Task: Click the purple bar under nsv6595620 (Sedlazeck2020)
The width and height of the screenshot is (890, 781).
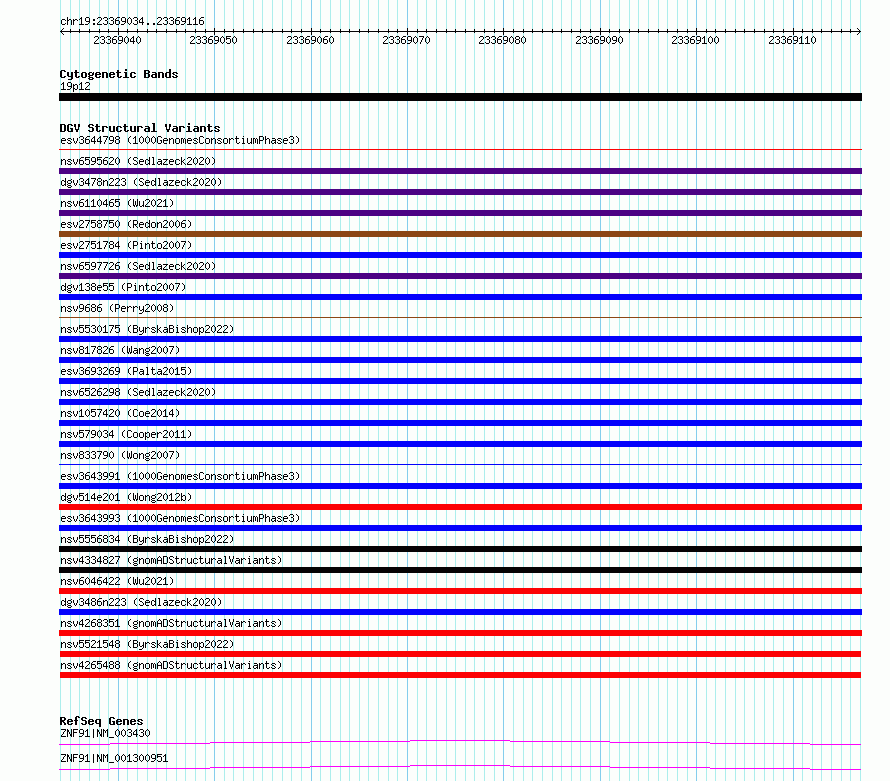Action: tap(460, 171)
